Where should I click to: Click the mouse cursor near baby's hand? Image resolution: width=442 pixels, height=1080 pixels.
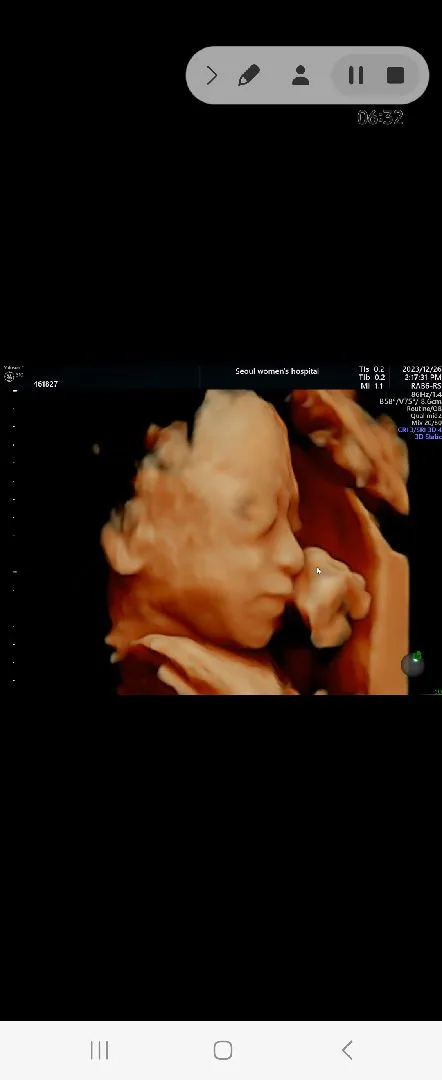(x=318, y=571)
